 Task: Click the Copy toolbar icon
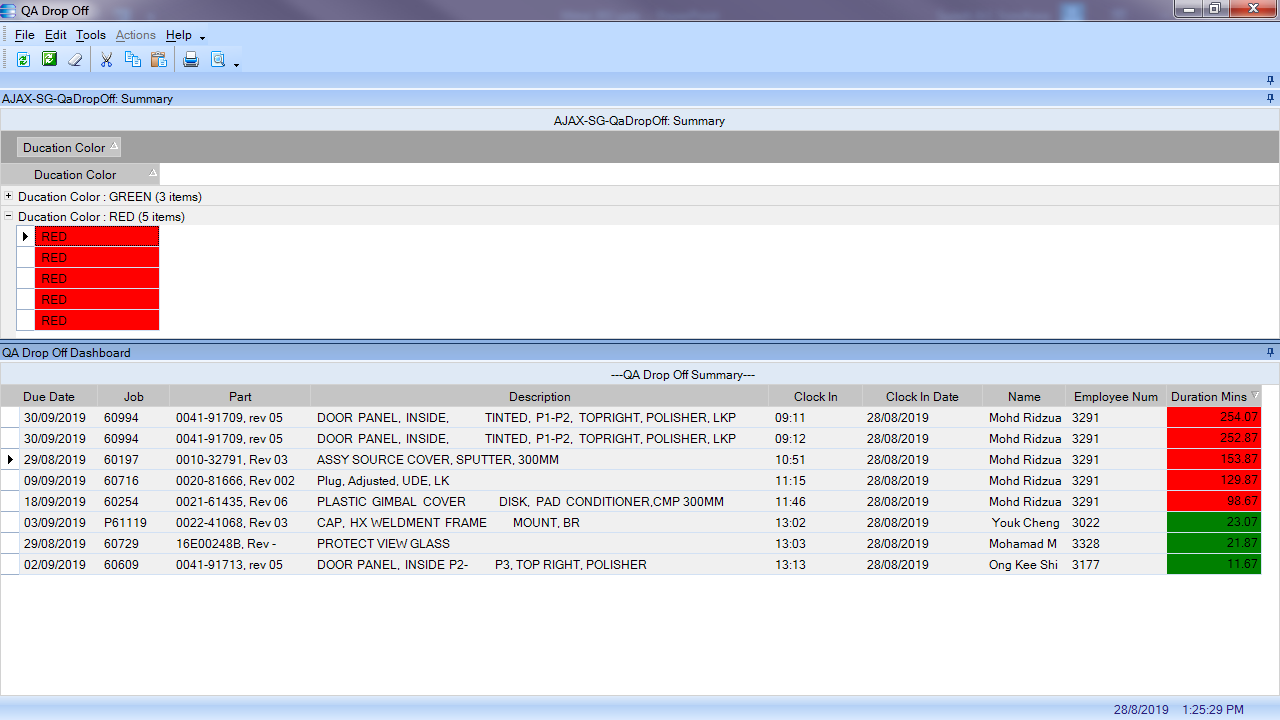coord(132,60)
